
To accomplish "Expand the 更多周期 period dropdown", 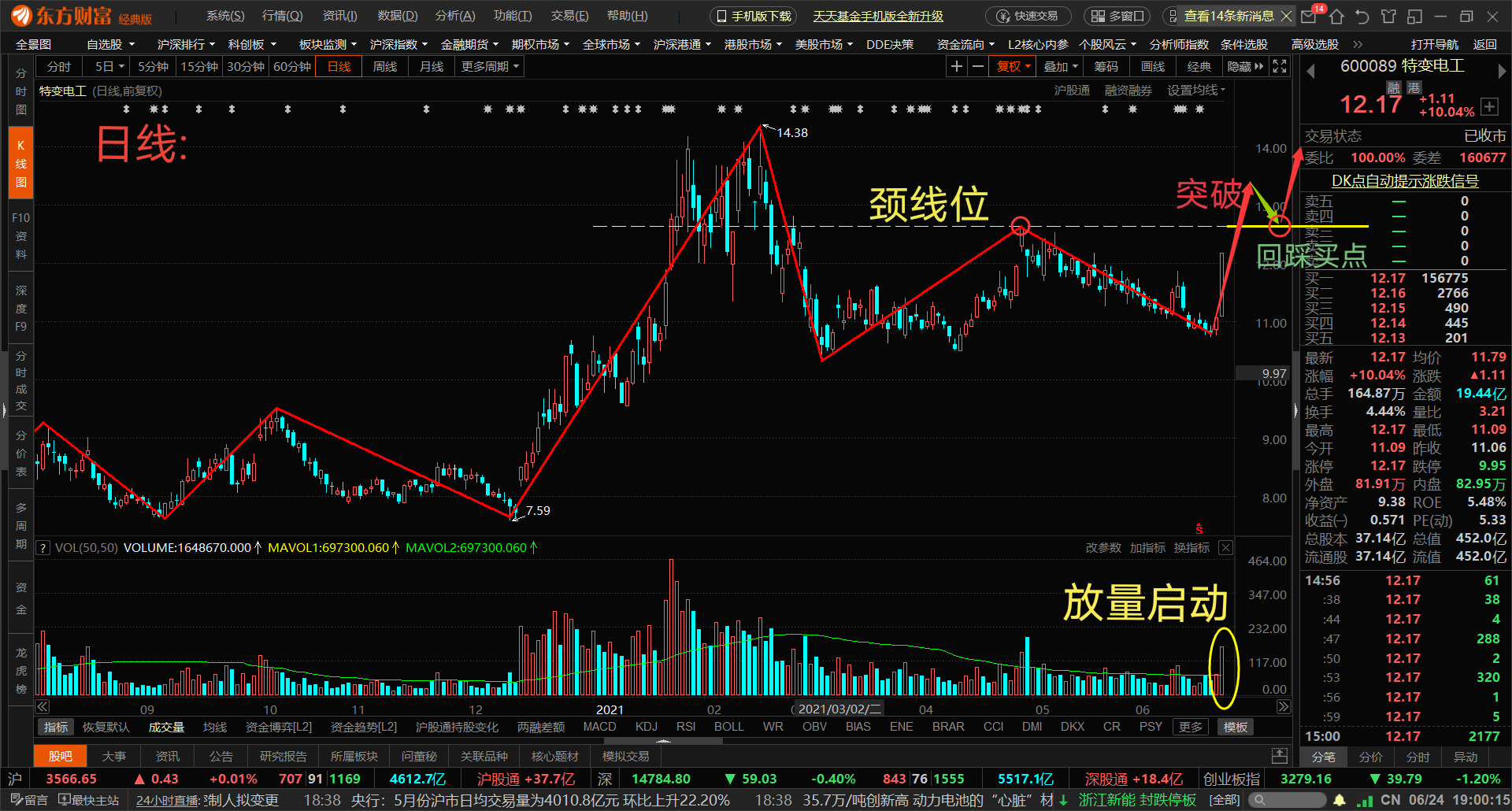I will (489, 67).
